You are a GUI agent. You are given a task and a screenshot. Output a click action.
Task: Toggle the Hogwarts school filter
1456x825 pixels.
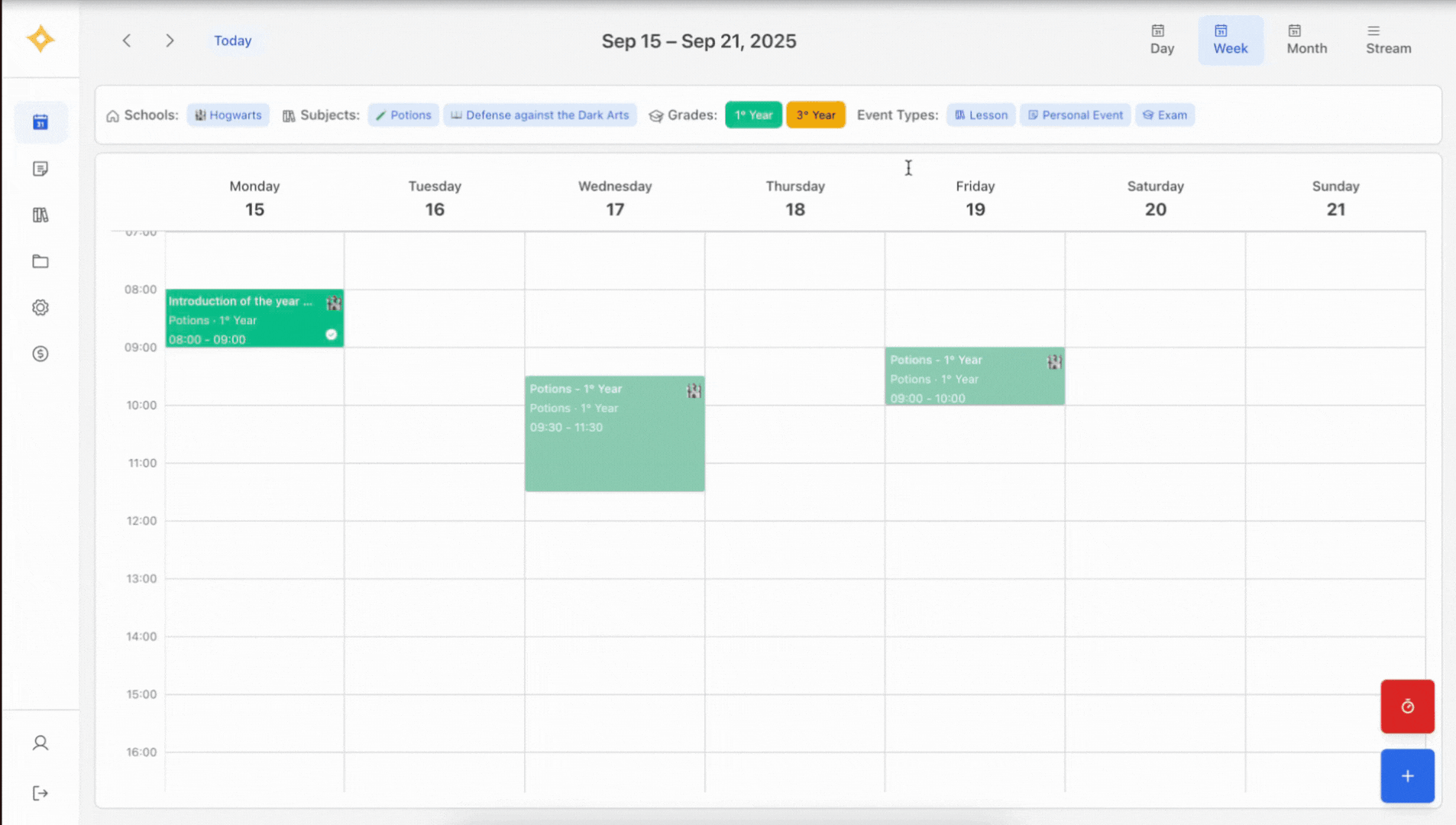228,115
